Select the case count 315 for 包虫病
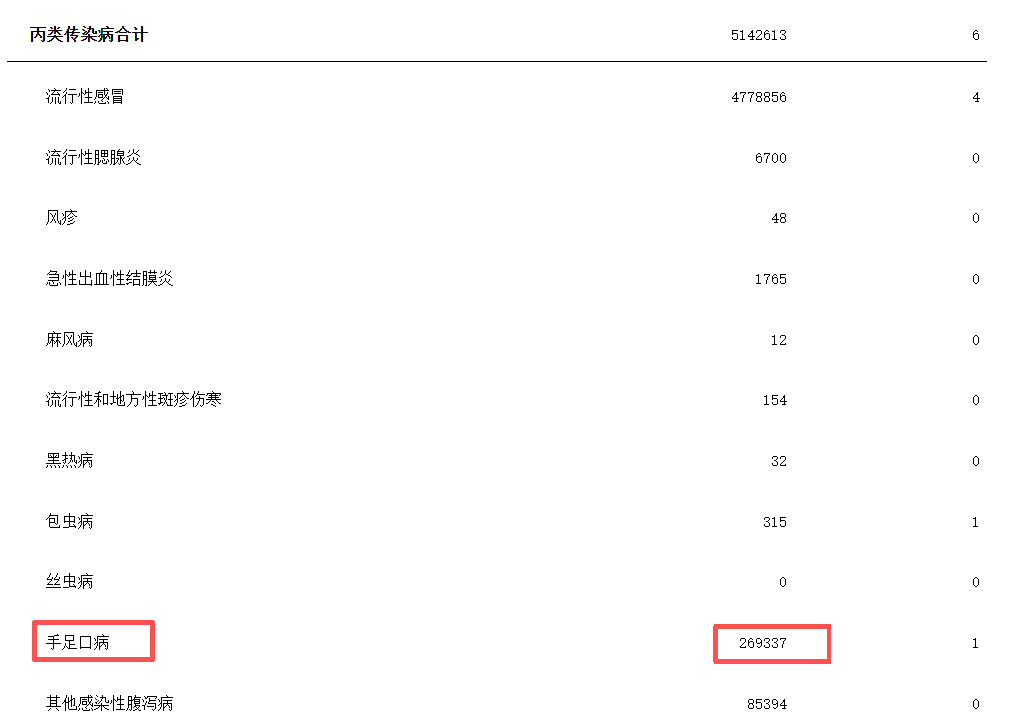 774,523
